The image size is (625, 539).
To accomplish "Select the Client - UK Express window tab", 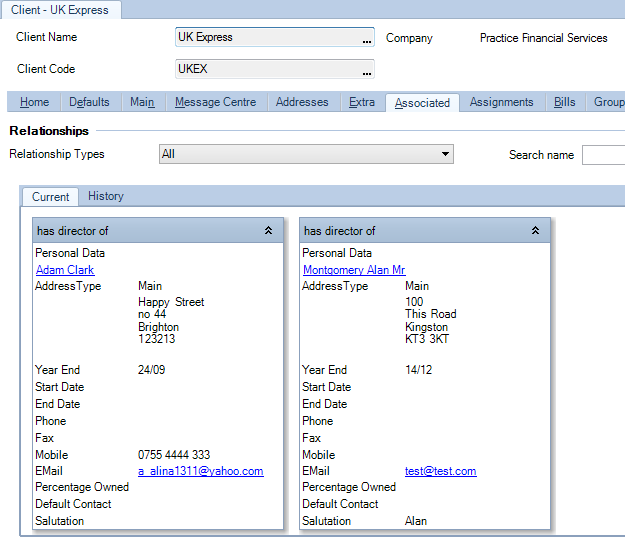I will click(x=60, y=10).
